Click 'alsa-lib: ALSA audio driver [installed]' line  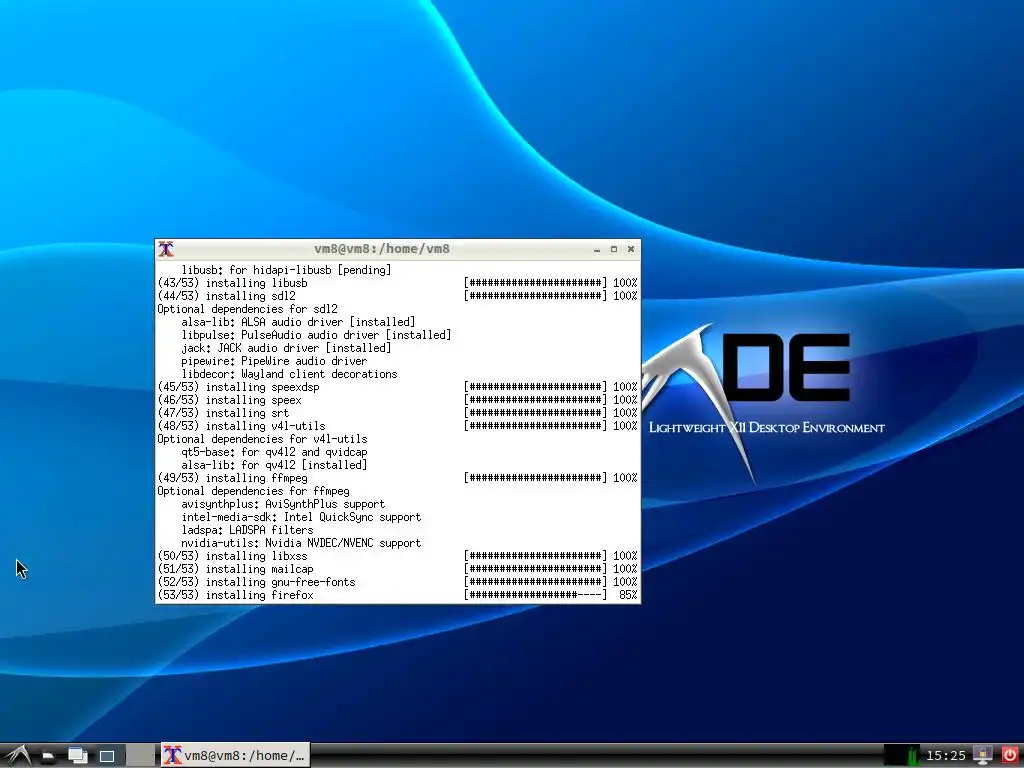[x=298, y=322]
